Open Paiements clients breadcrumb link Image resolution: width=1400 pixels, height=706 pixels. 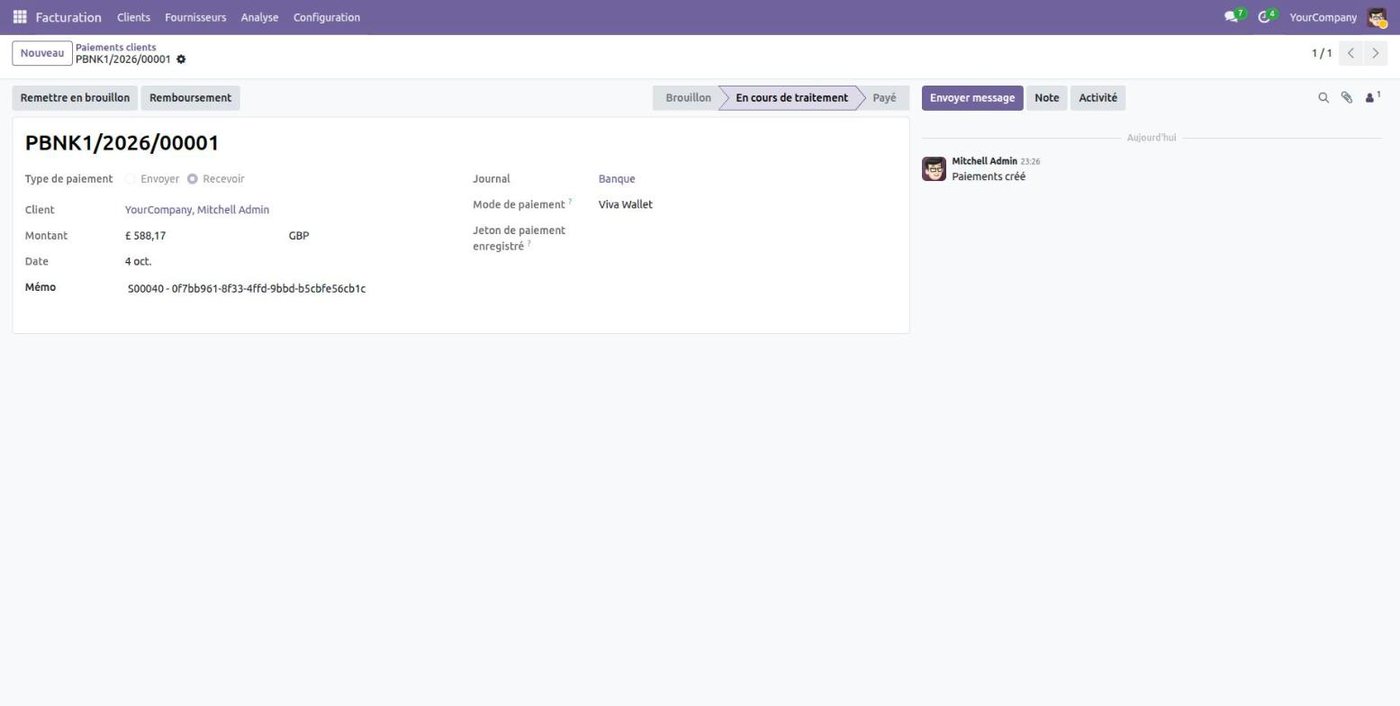116,47
